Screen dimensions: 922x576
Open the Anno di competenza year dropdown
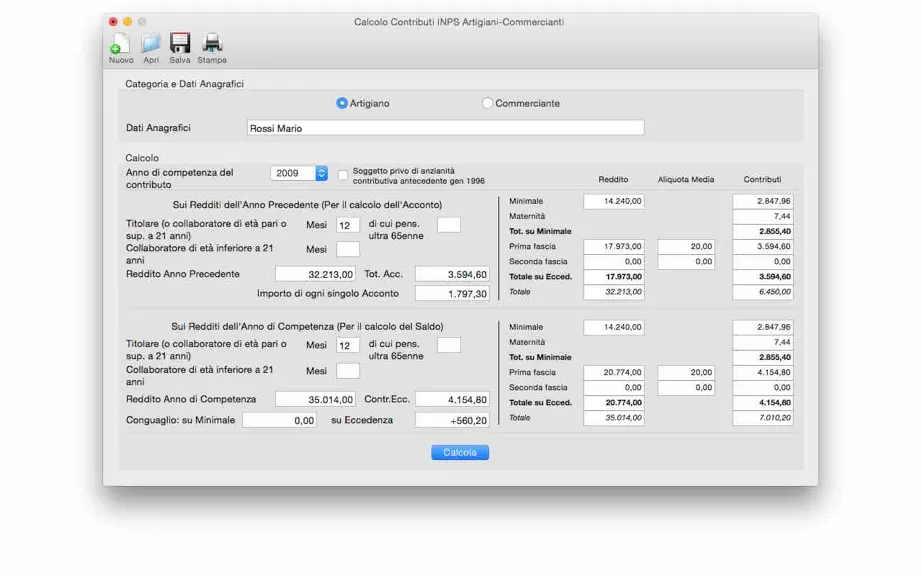pos(299,173)
